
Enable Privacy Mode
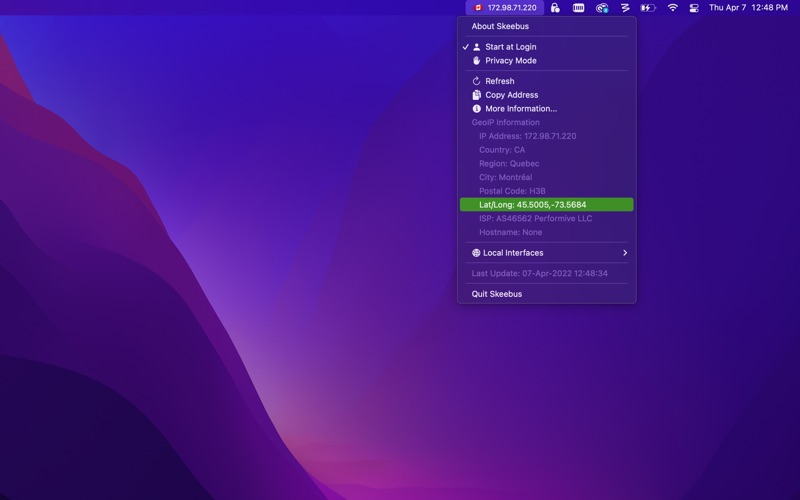point(546,60)
